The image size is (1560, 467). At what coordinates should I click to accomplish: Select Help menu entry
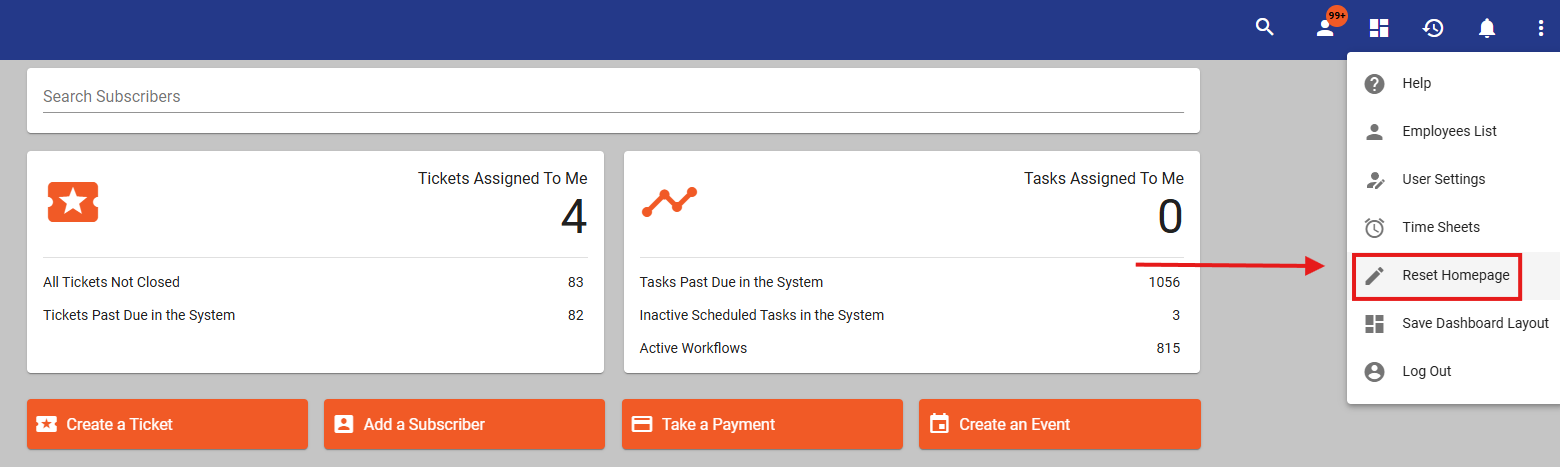tap(1453, 83)
